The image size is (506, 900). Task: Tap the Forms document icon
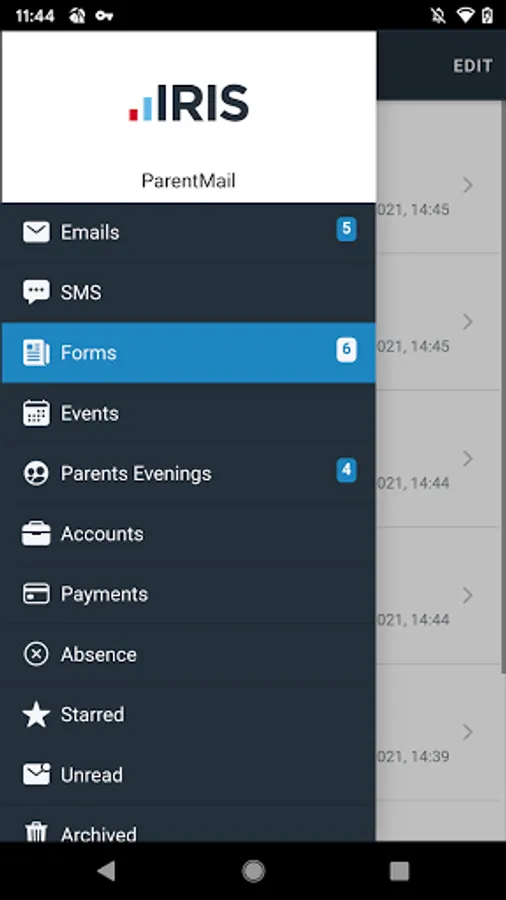tap(36, 352)
